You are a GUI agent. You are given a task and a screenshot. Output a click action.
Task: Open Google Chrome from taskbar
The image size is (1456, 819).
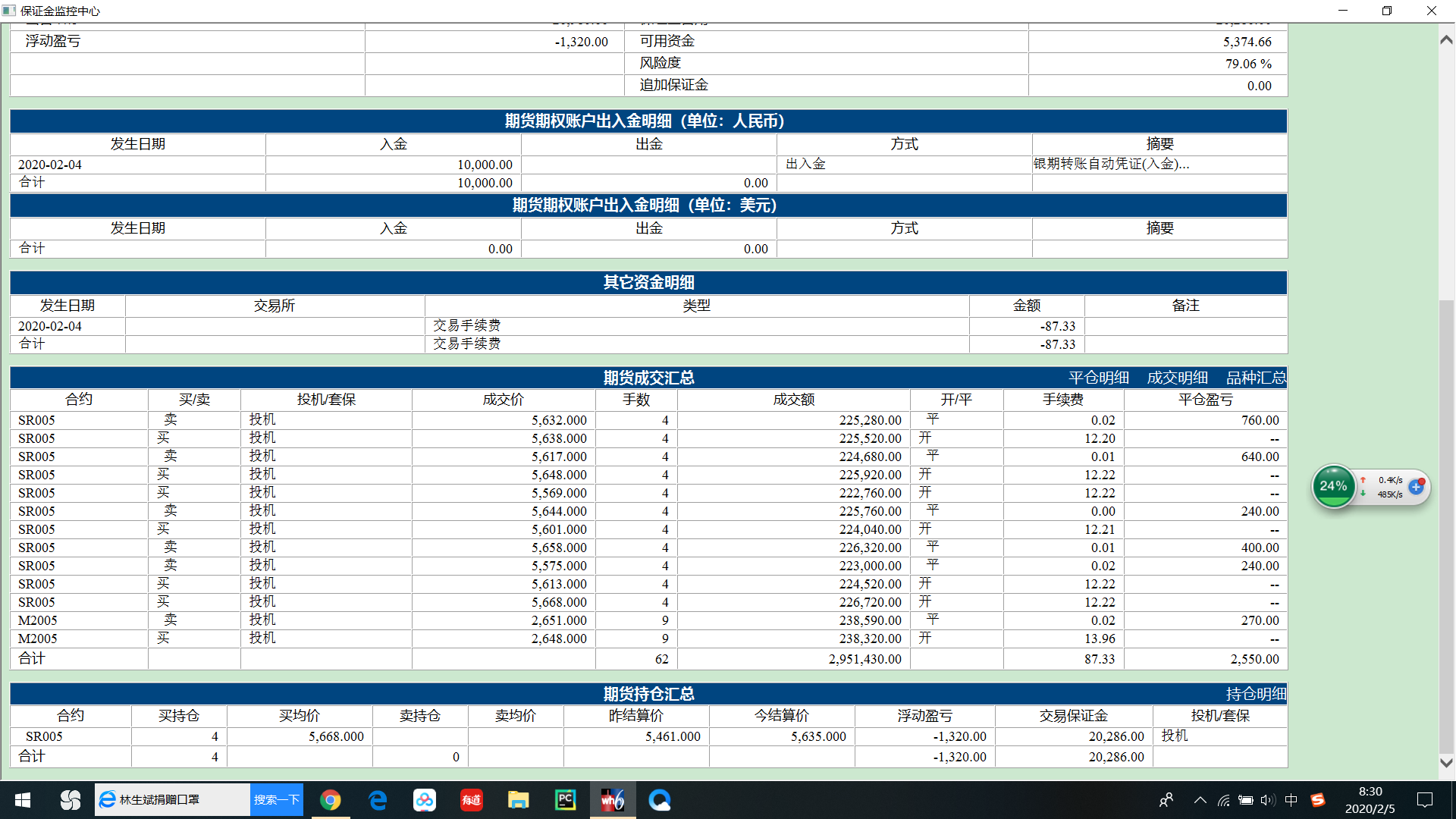330,800
